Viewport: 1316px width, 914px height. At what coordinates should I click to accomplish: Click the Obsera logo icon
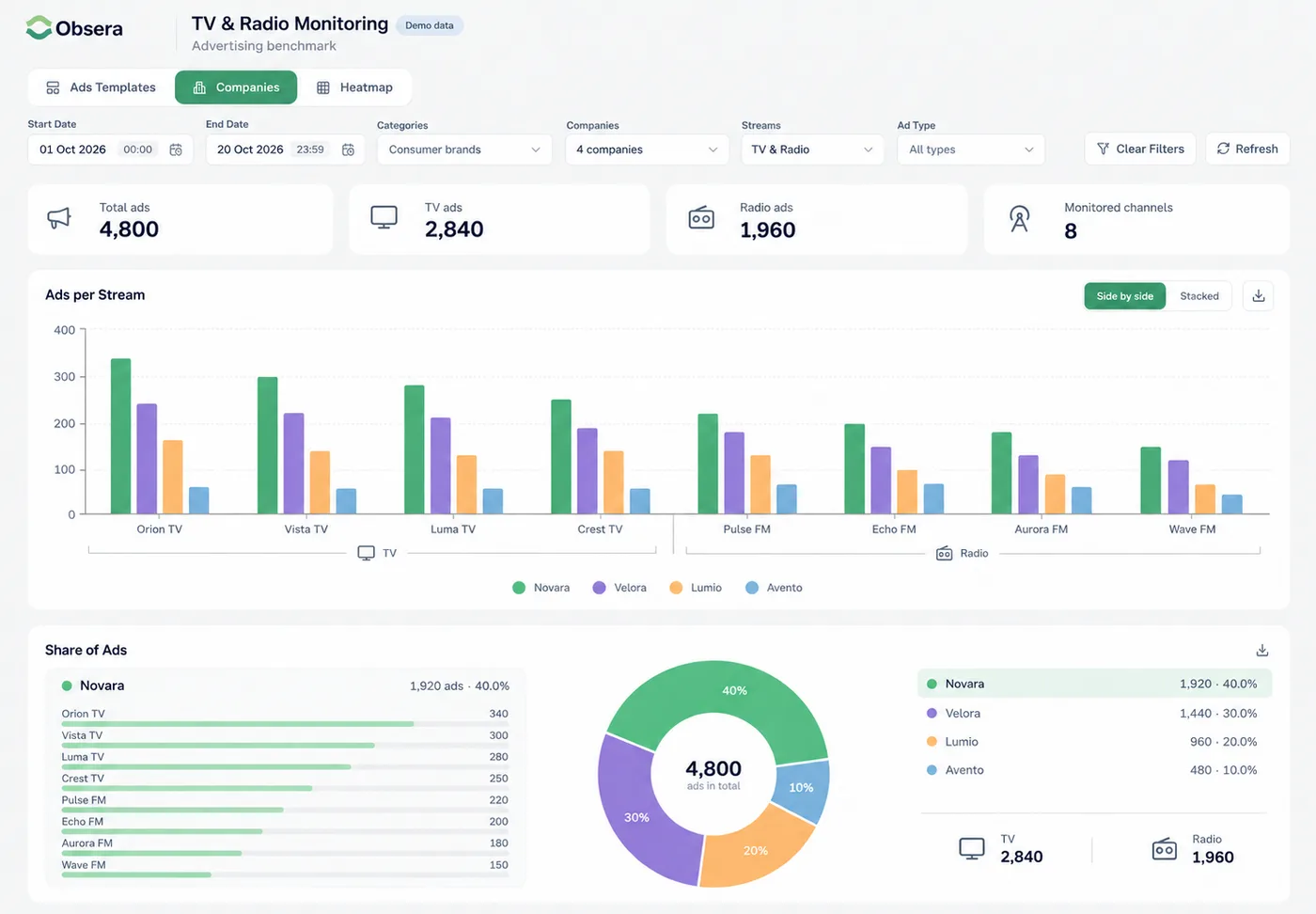pos(39,28)
